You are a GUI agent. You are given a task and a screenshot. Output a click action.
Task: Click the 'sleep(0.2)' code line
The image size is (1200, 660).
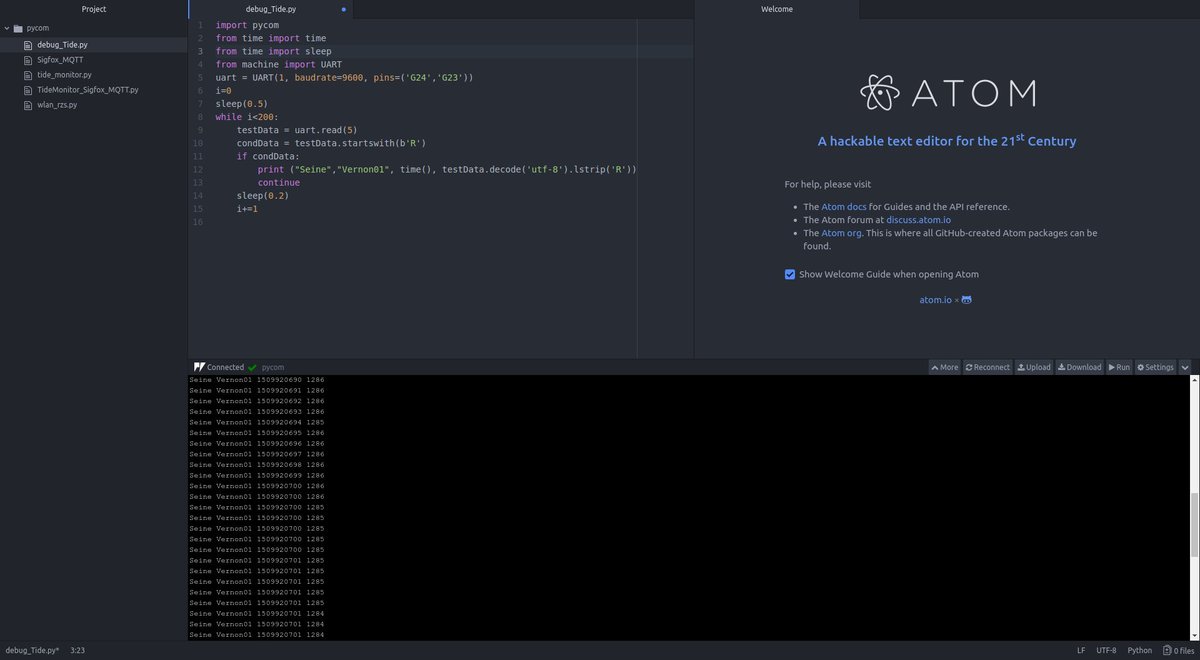[262, 196]
